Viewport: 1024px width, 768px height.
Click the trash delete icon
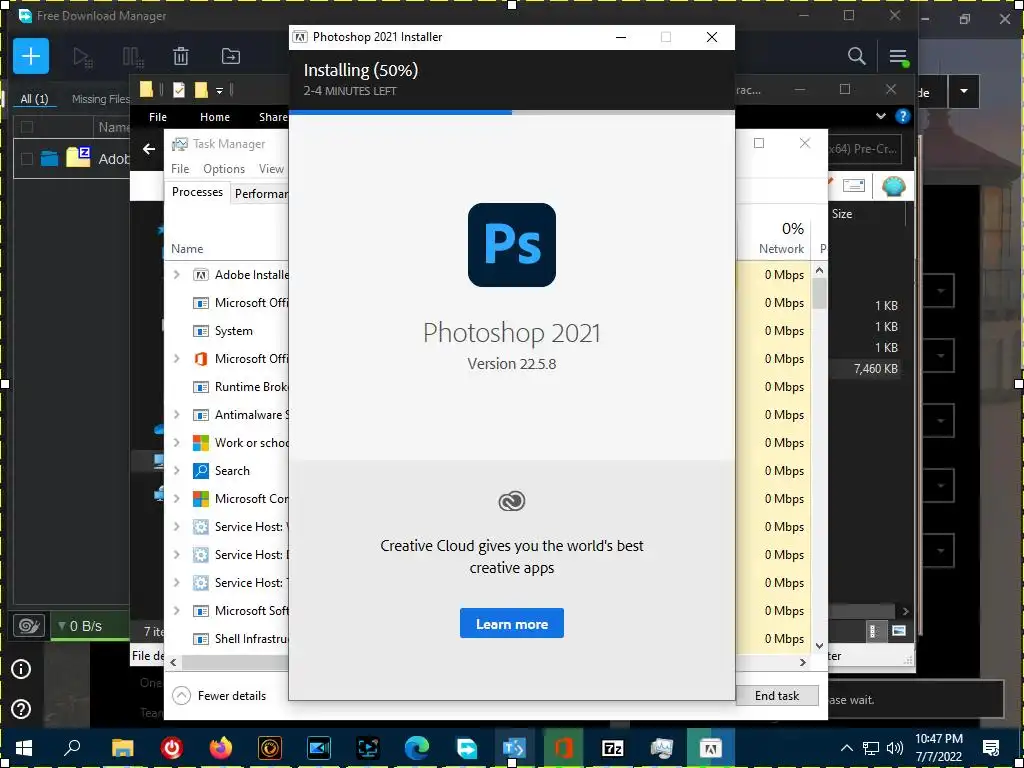(181, 56)
